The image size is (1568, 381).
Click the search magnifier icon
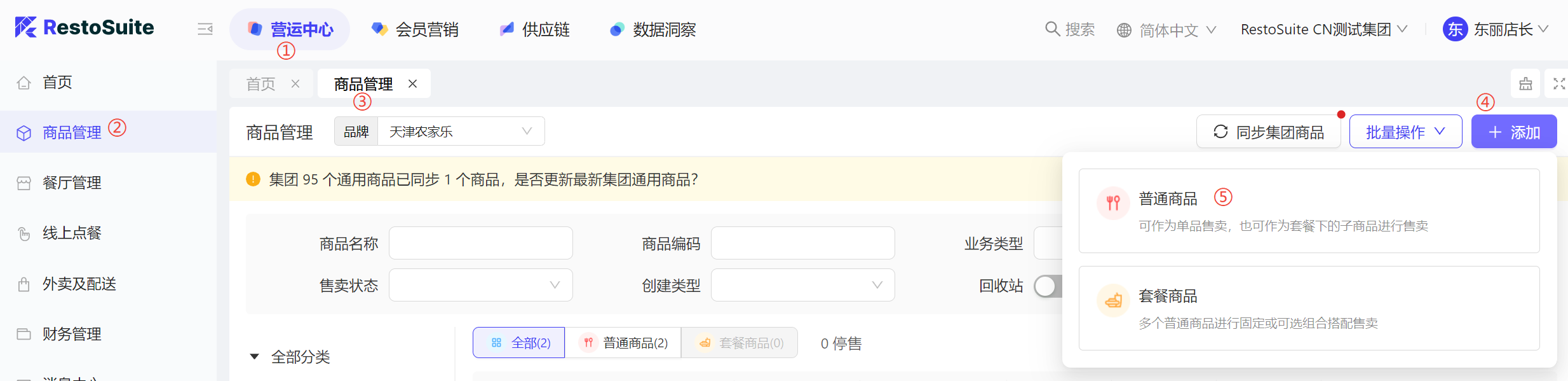coord(1052,29)
